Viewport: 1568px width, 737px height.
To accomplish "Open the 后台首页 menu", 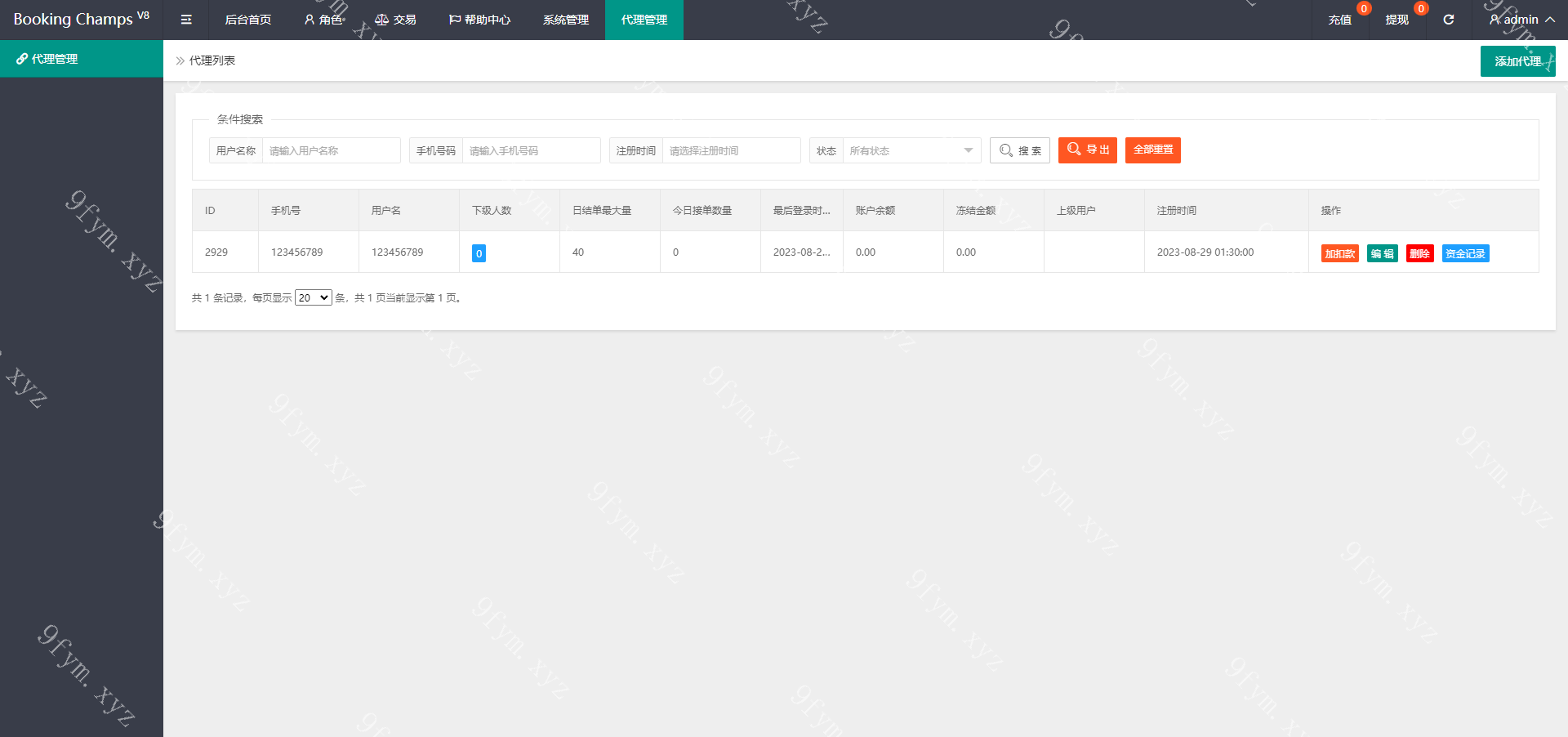I will (x=248, y=20).
